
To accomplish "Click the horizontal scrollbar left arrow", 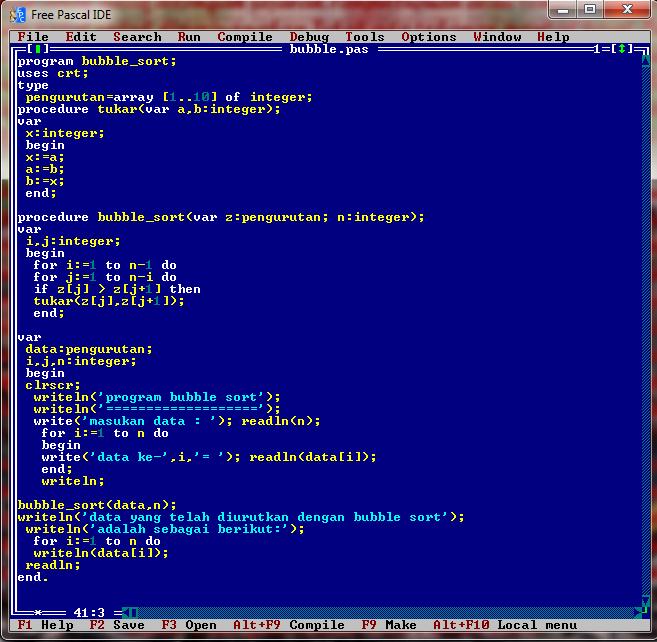I will point(126,613).
